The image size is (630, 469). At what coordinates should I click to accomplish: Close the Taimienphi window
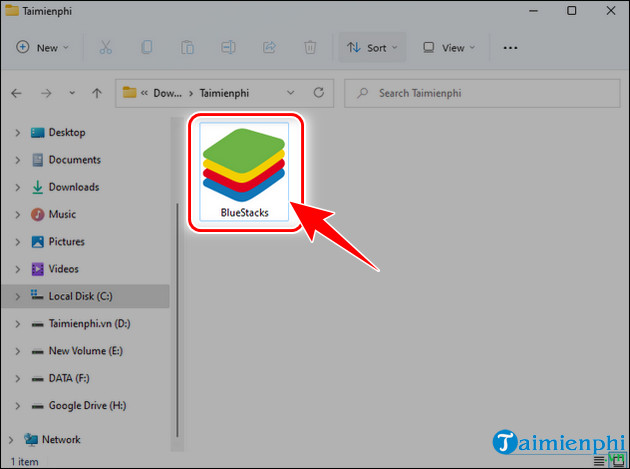[x=611, y=11]
